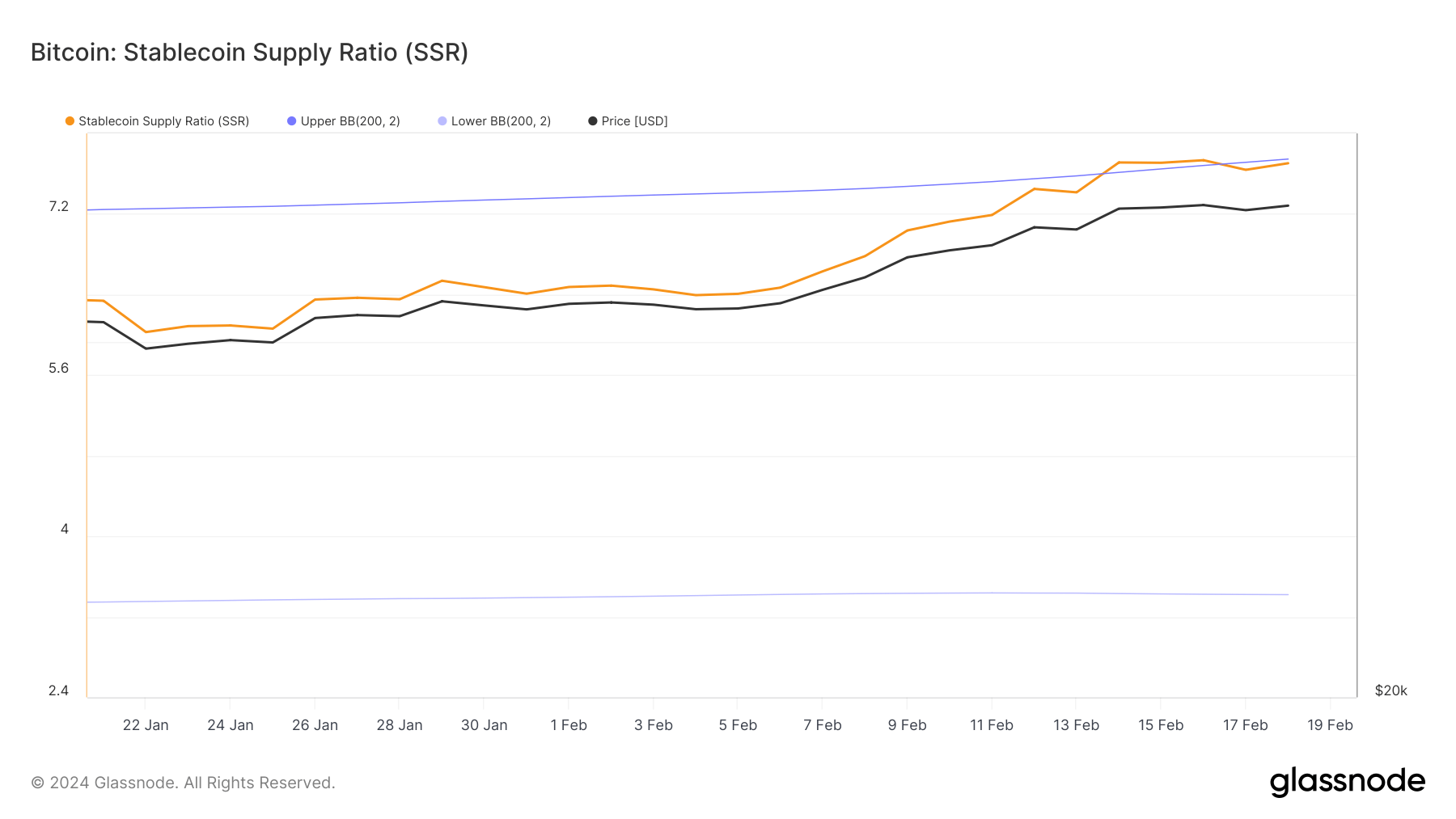
Task: Click the glassnode logo
Action: pyautogui.click(x=1347, y=782)
